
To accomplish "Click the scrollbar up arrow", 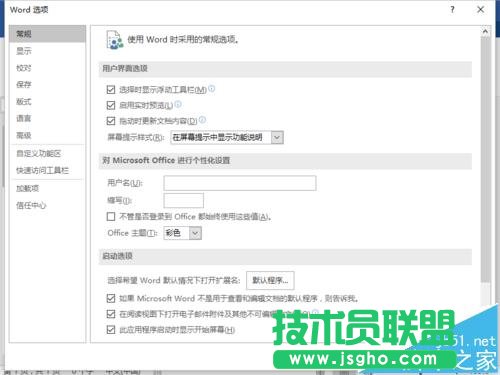I will coord(485,32).
